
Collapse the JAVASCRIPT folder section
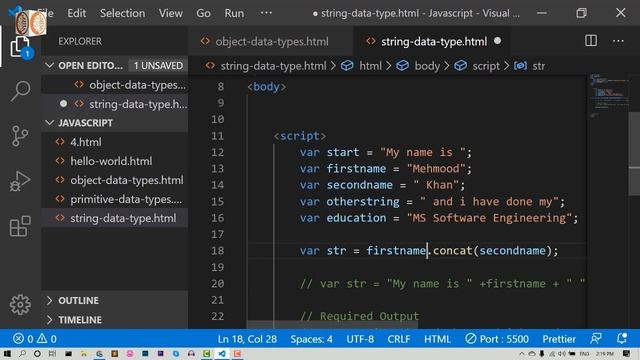click(49, 122)
